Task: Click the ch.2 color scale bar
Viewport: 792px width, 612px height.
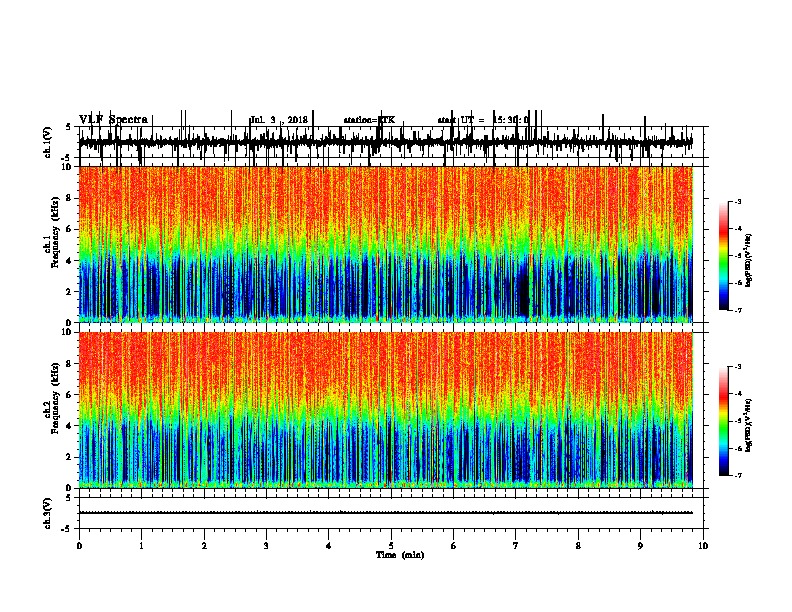Action: (724, 421)
